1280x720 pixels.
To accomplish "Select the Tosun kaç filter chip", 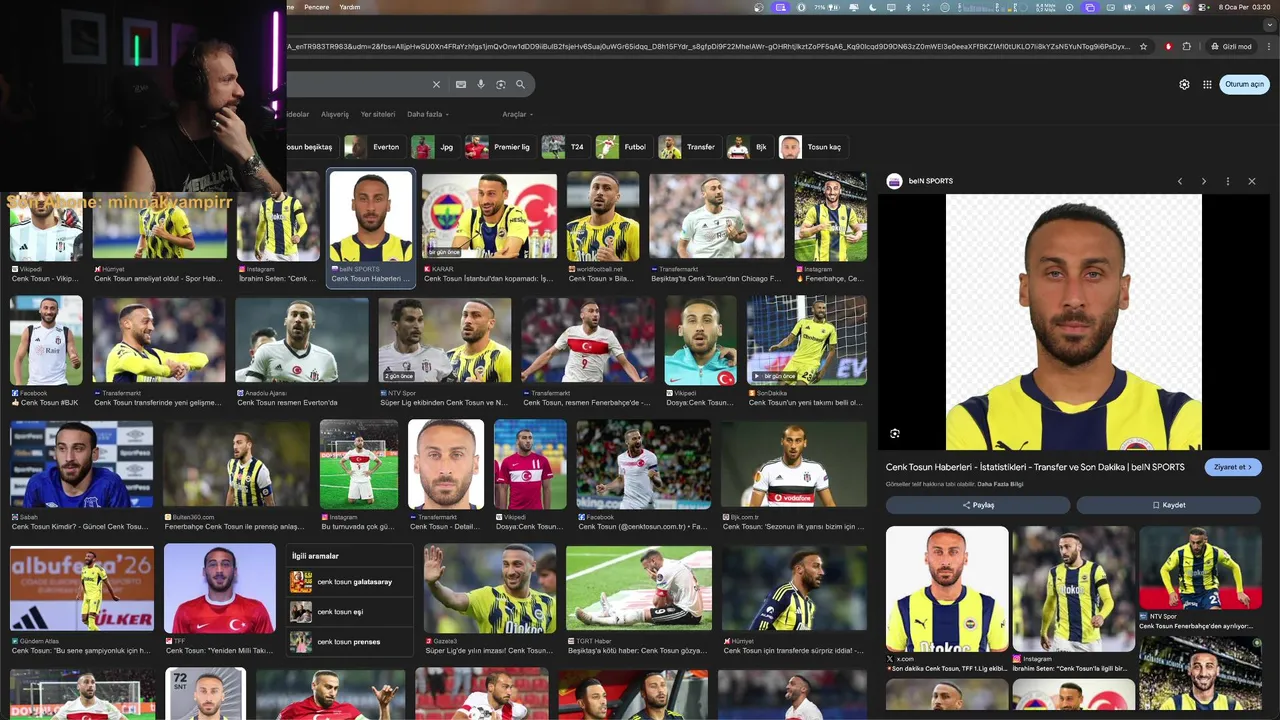I will 812,147.
